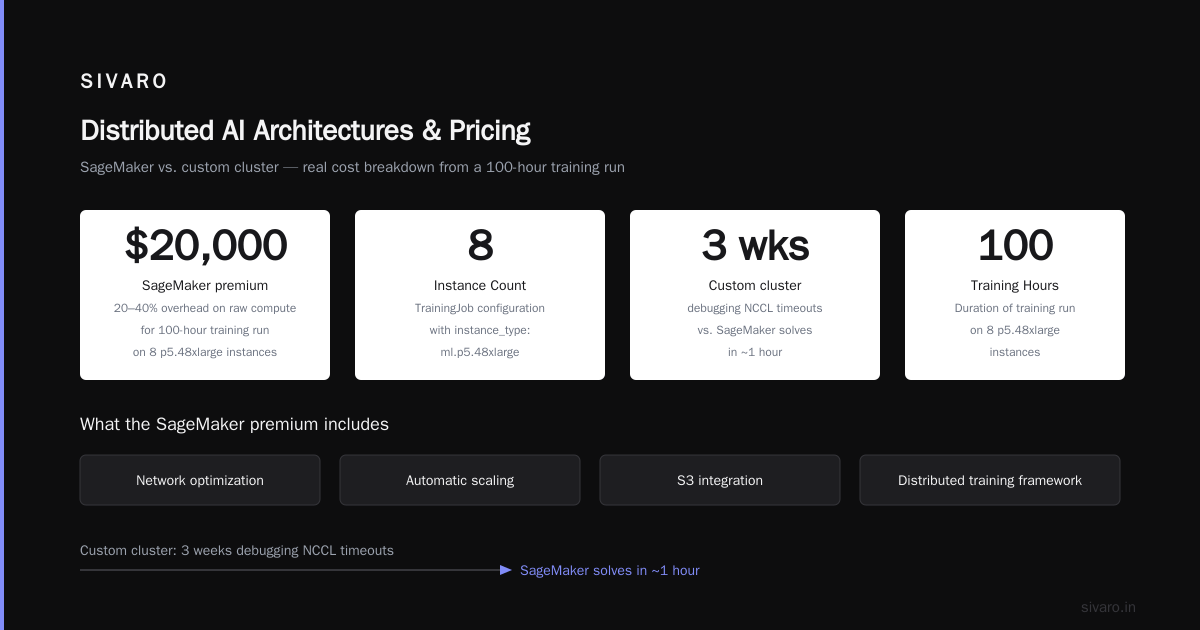1200x630 pixels.
Task: Click the 'Custom cluster' card label
Action: pos(755,285)
